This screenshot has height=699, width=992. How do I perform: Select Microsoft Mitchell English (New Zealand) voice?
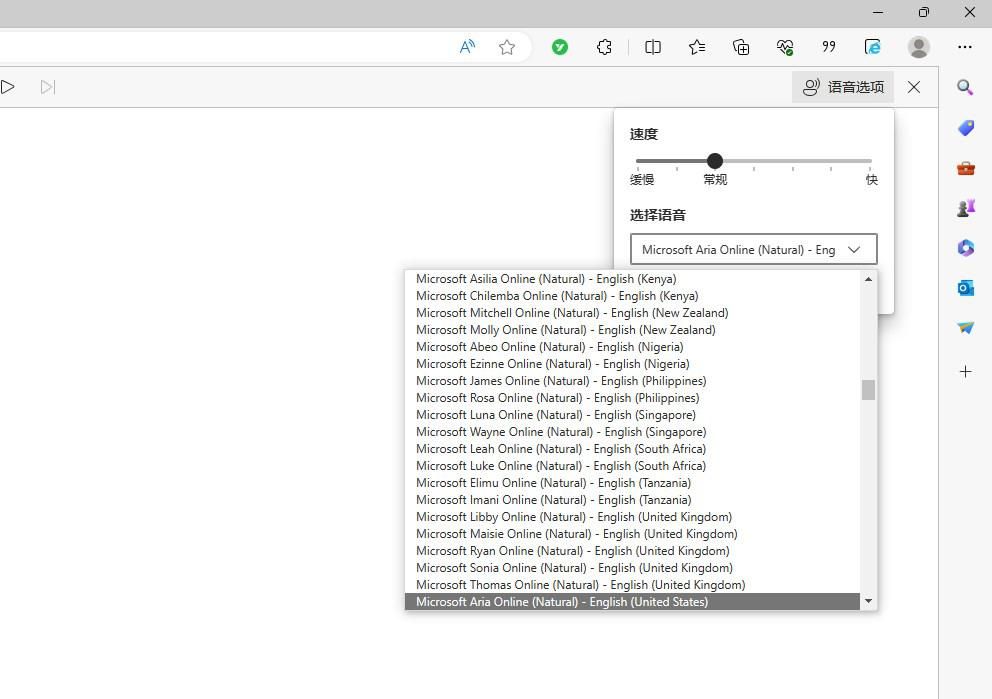click(x=632, y=313)
